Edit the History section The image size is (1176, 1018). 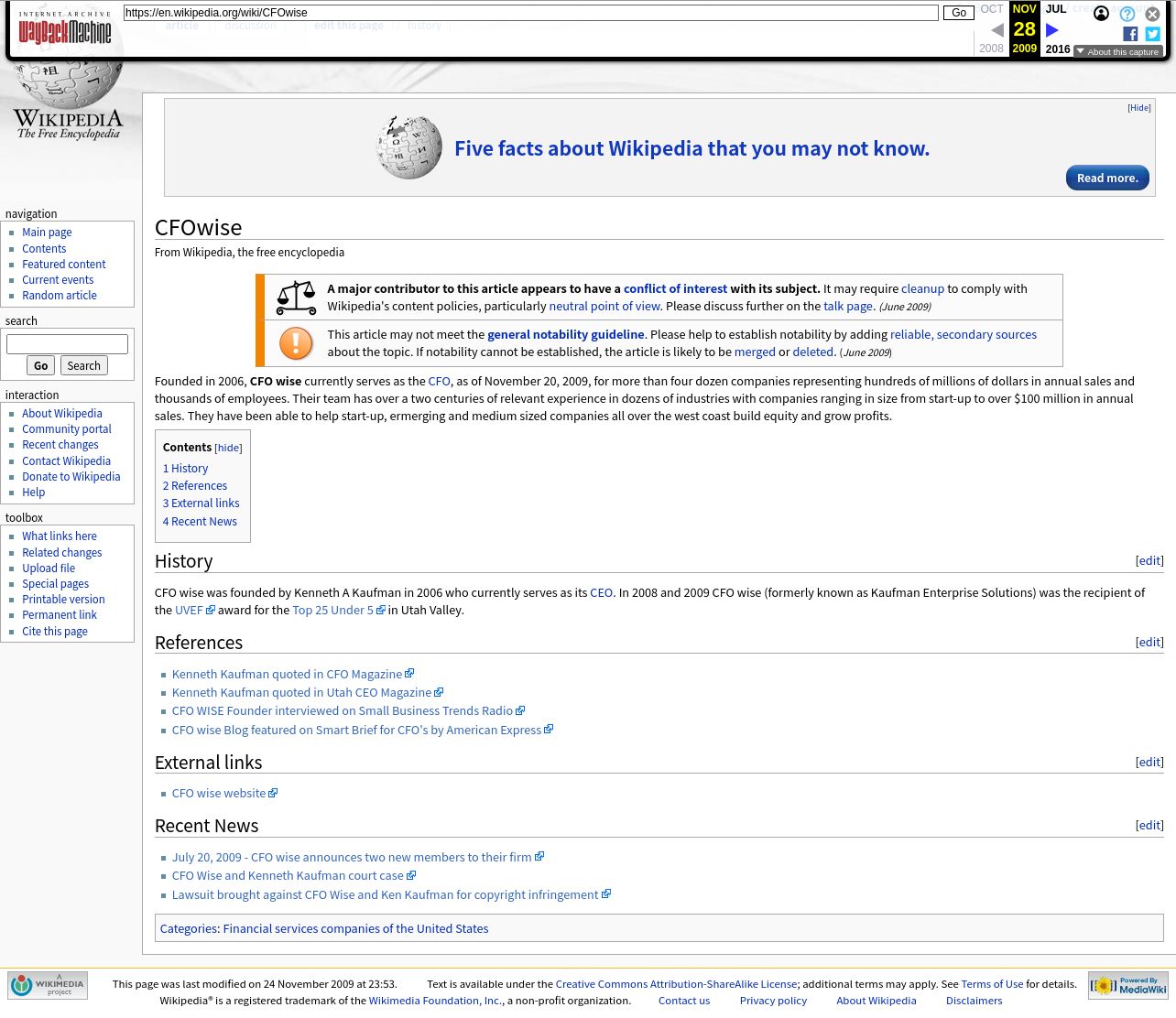coord(1149,561)
